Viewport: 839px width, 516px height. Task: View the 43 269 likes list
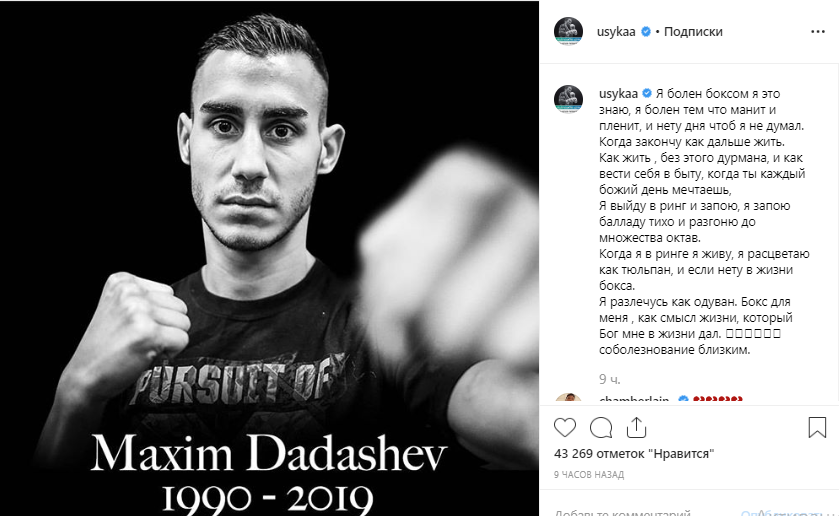tap(634, 454)
